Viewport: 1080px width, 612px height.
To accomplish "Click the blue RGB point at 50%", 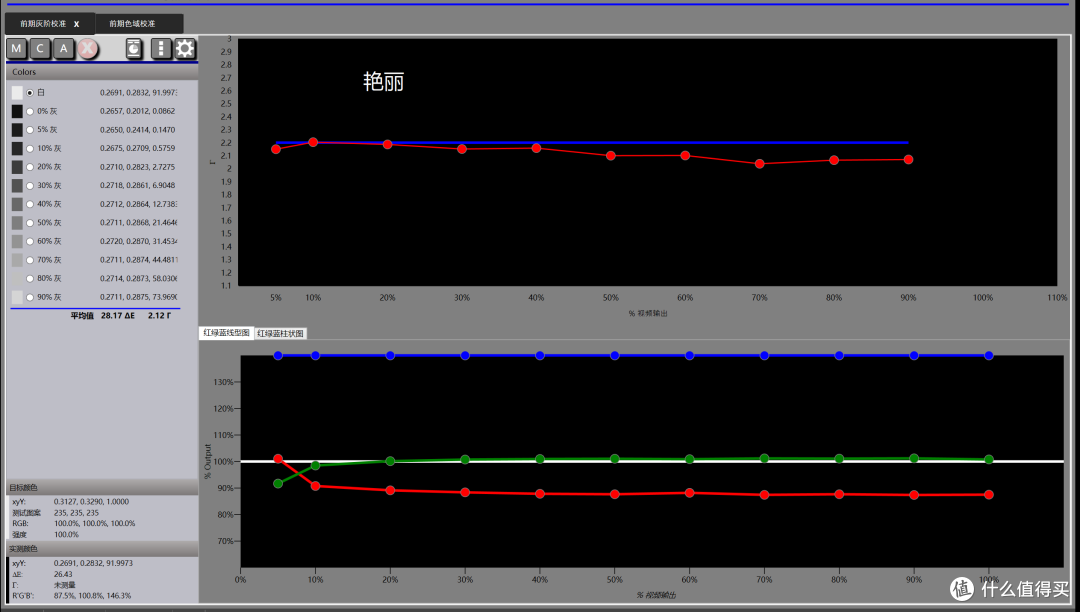I will click(x=614, y=355).
